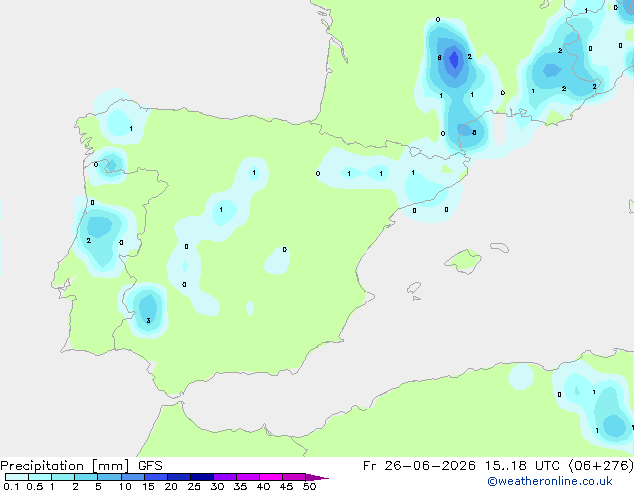Select the 45–50 mm legend swatch
The width and height of the screenshot is (634, 490).
294,477
